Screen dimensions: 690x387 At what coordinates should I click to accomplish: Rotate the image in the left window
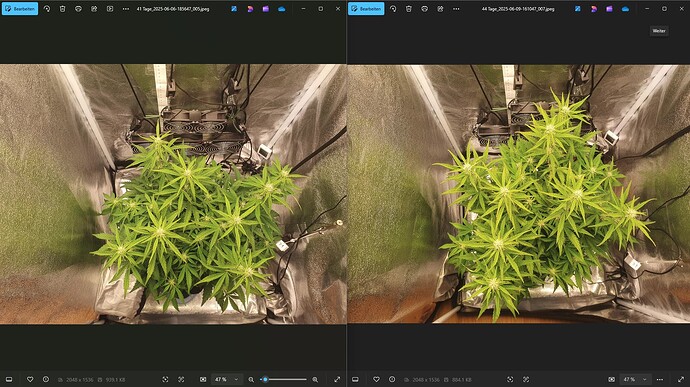47,9
